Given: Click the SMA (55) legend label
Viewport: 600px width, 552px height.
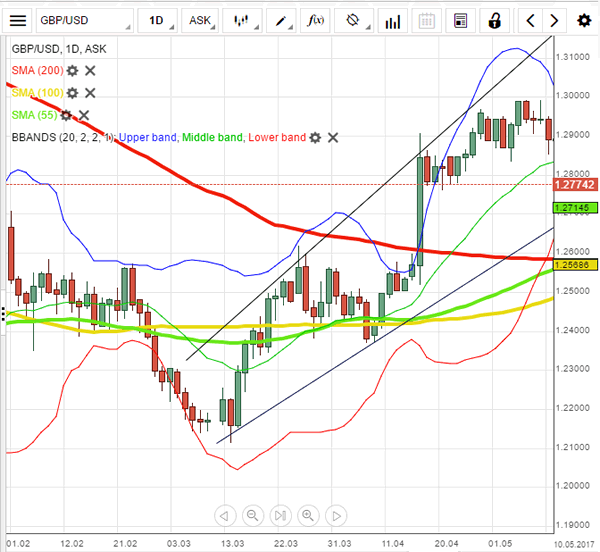Looking at the screenshot, I should pyautogui.click(x=34, y=115).
